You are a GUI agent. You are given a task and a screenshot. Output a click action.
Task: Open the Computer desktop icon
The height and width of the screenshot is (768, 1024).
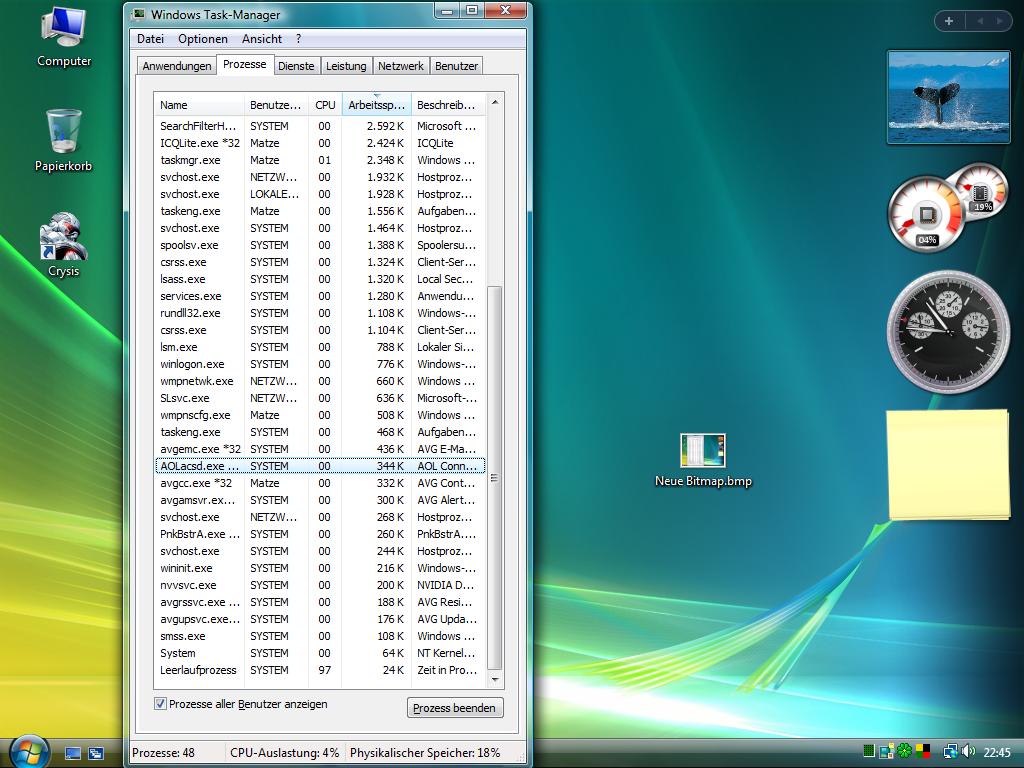63,37
